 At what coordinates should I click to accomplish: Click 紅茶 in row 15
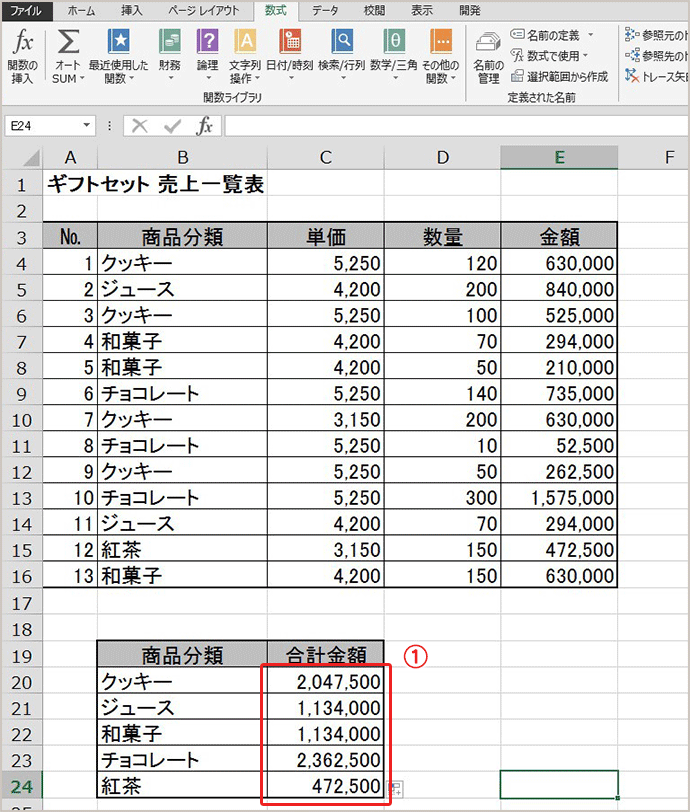tap(182, 550)
